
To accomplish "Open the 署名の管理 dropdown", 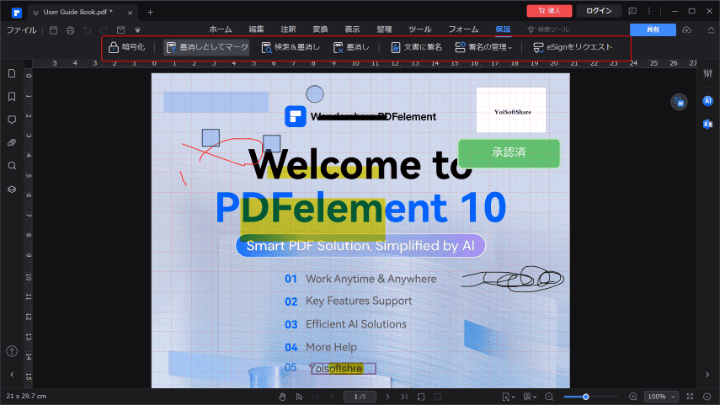I will (x=484, y=47).
